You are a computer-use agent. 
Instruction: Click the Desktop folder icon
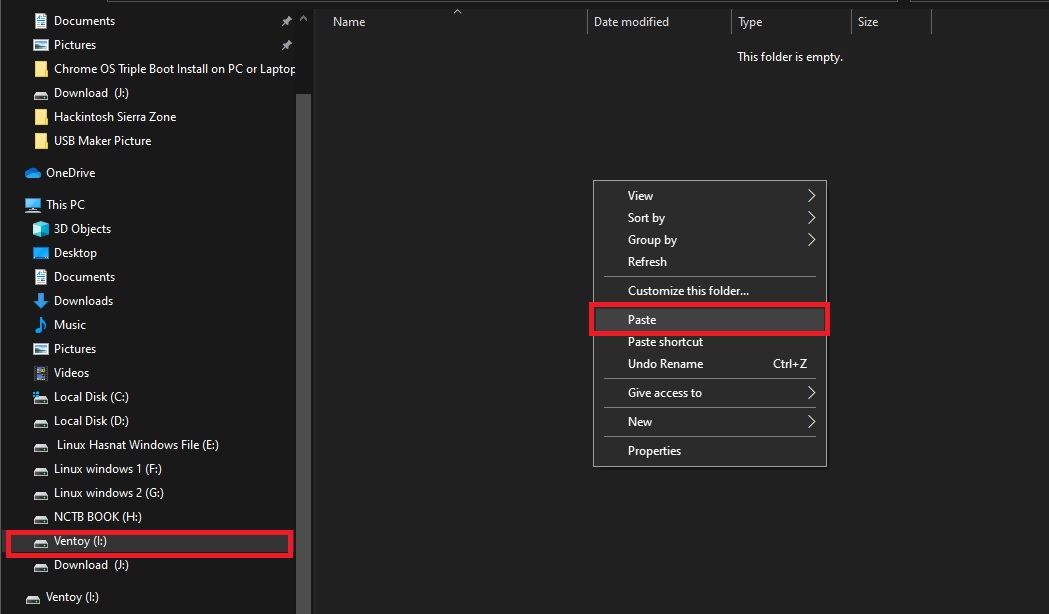coord(41,253)
